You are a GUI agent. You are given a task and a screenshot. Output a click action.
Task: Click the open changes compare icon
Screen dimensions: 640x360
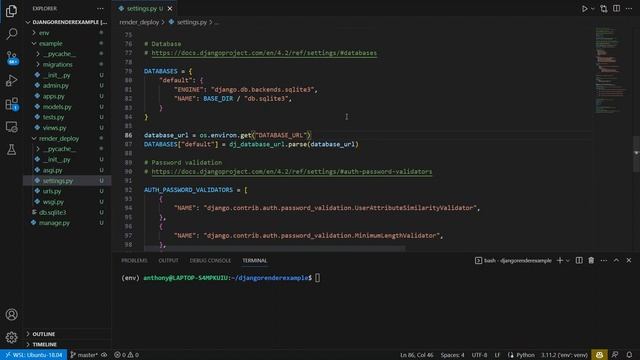pyautogui.click(x=604, y=9)
